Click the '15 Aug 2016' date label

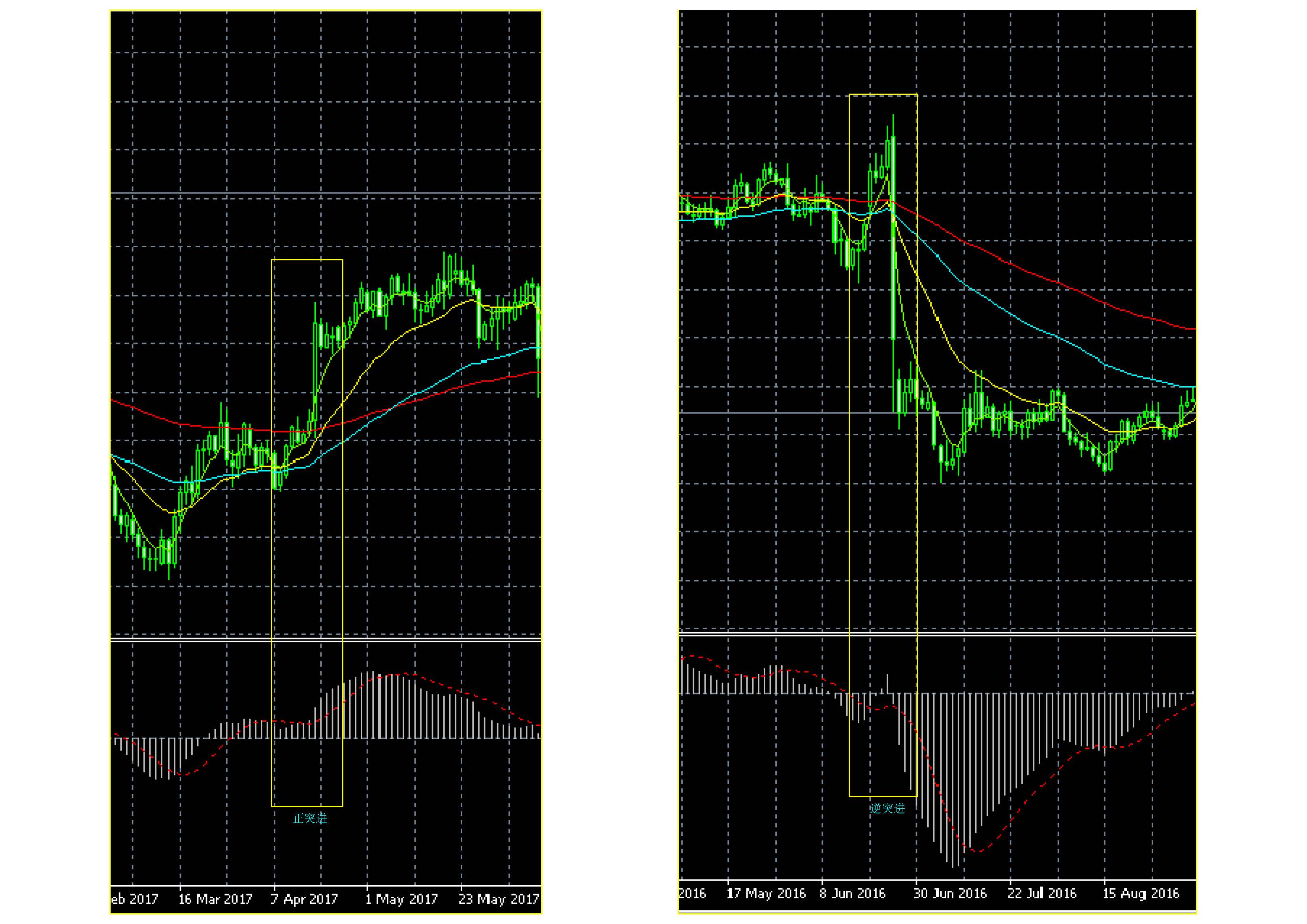[1141, 894]
